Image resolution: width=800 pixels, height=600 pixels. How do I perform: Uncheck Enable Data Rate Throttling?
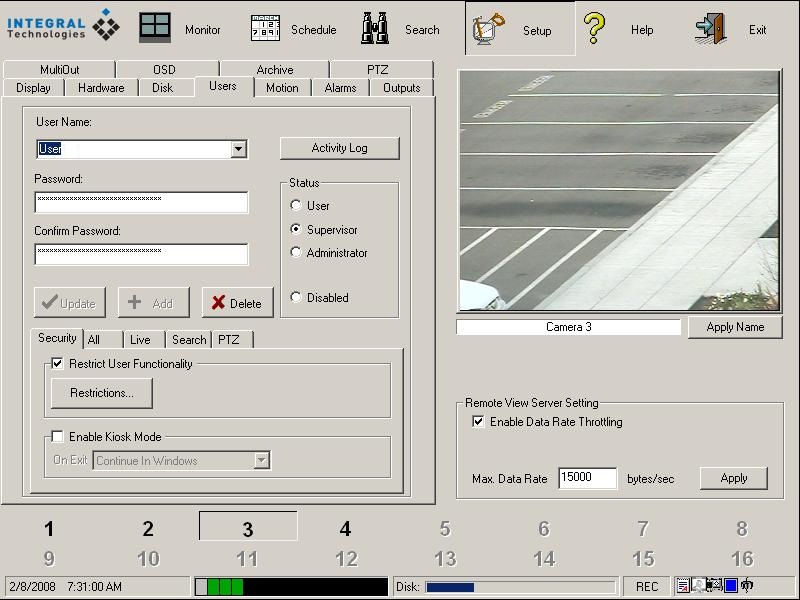(x=478, y=421)
